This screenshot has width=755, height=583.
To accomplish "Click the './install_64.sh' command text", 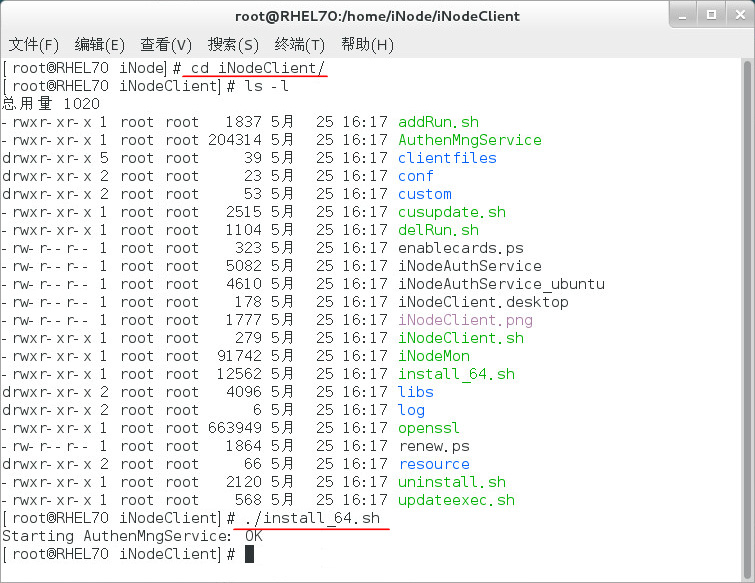I will [312, 518].
